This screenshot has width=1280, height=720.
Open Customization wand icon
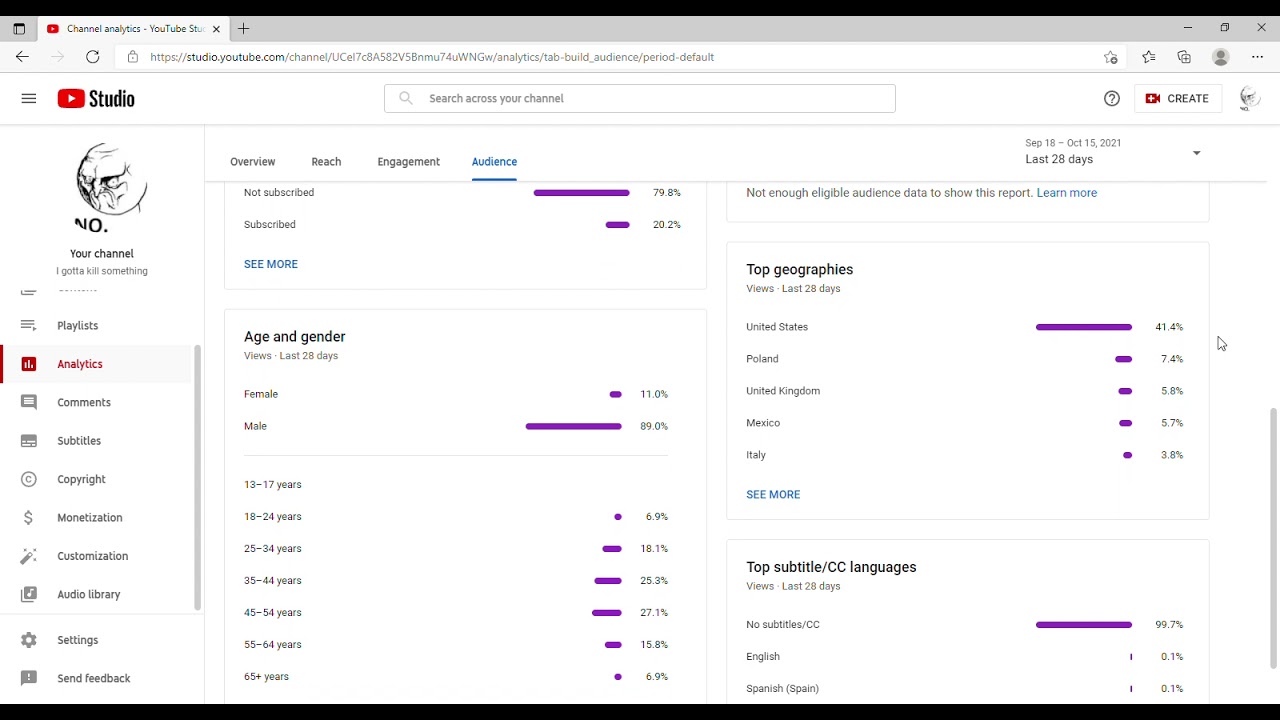click(x=29, y=556)
